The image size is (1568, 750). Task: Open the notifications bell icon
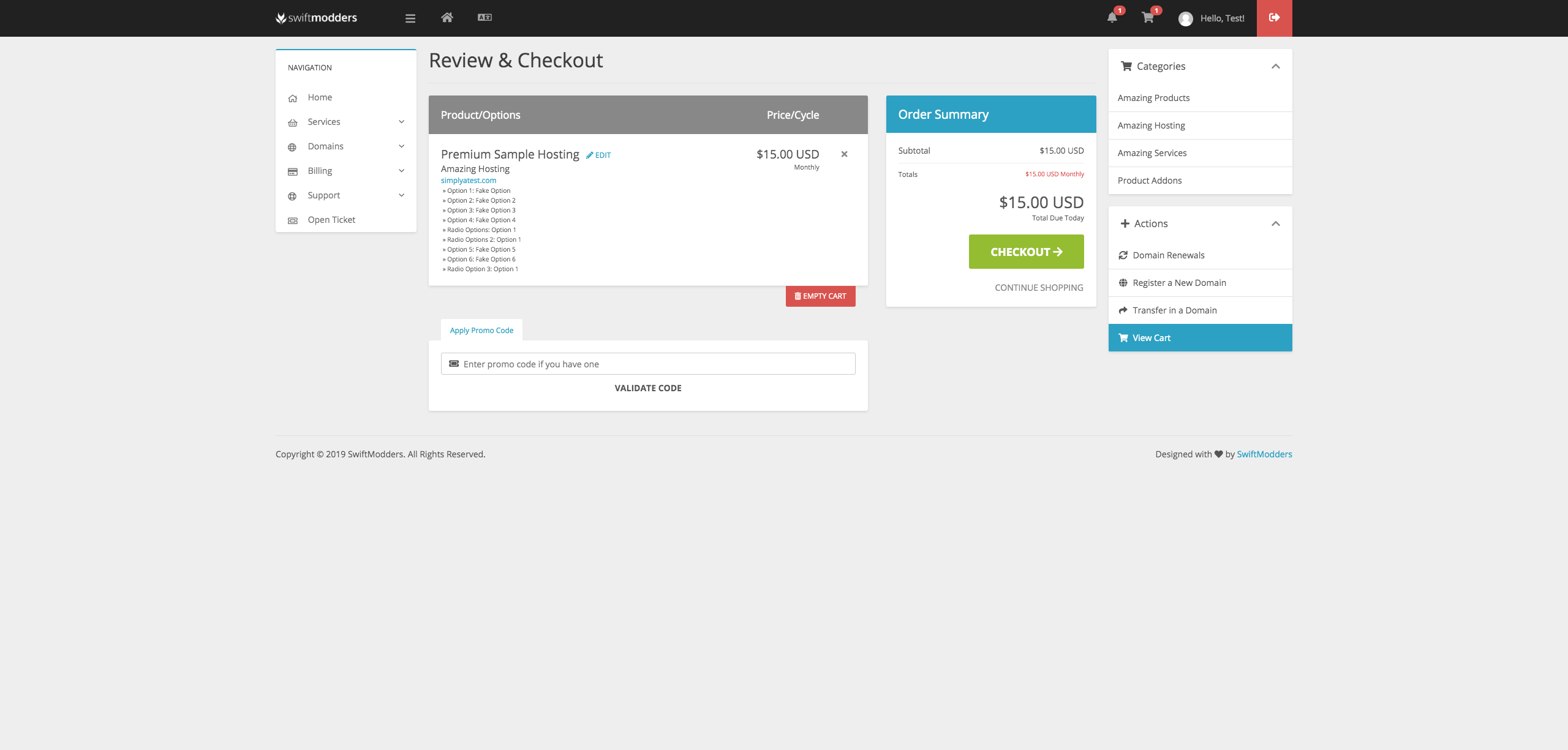(1112, 18)
